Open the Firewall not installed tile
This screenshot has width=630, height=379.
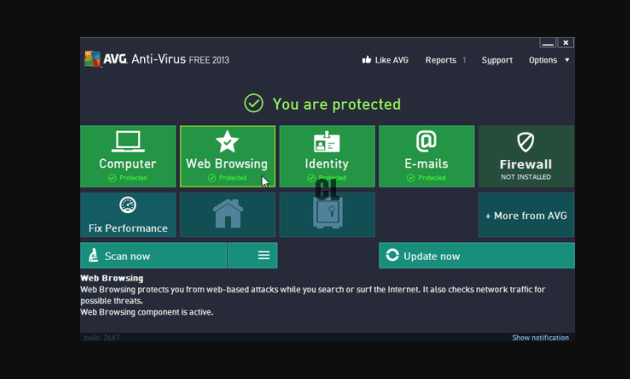(x=526, y=156)
